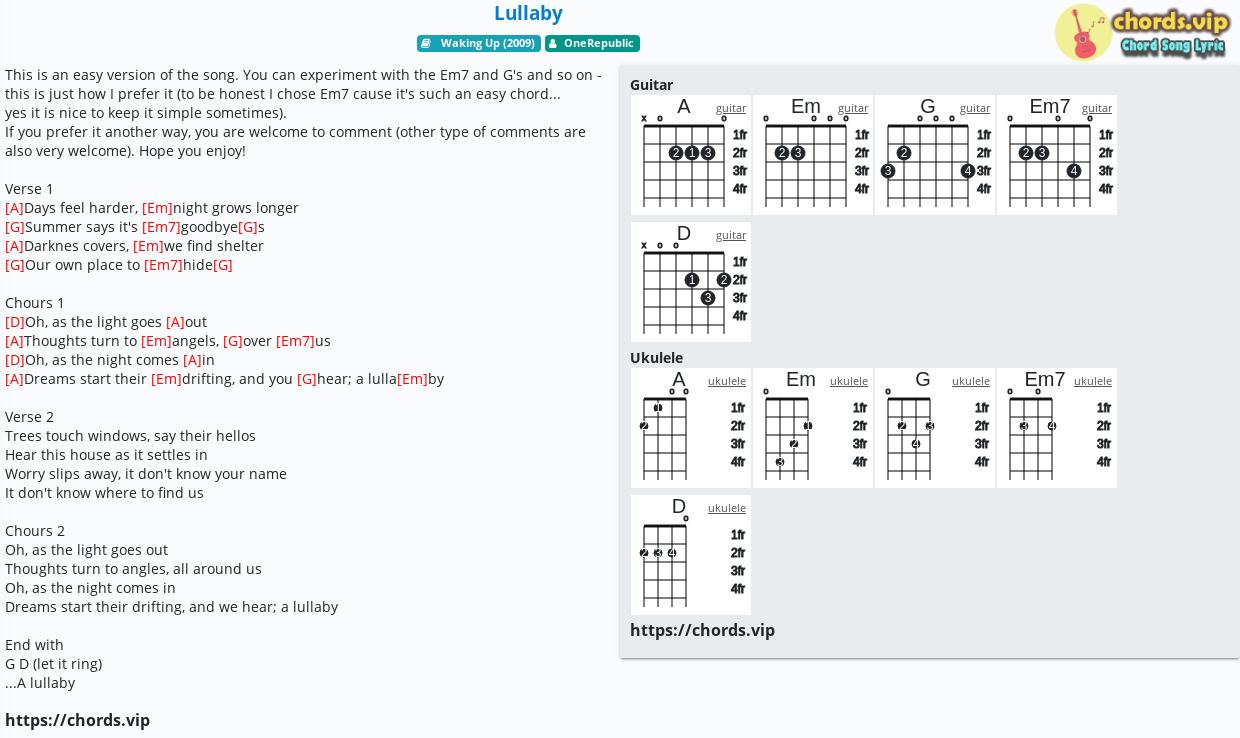Click the [Em] chord before 'we find shelter'
The width and height of the screenshot is (1240, 738).
point(148,246)
